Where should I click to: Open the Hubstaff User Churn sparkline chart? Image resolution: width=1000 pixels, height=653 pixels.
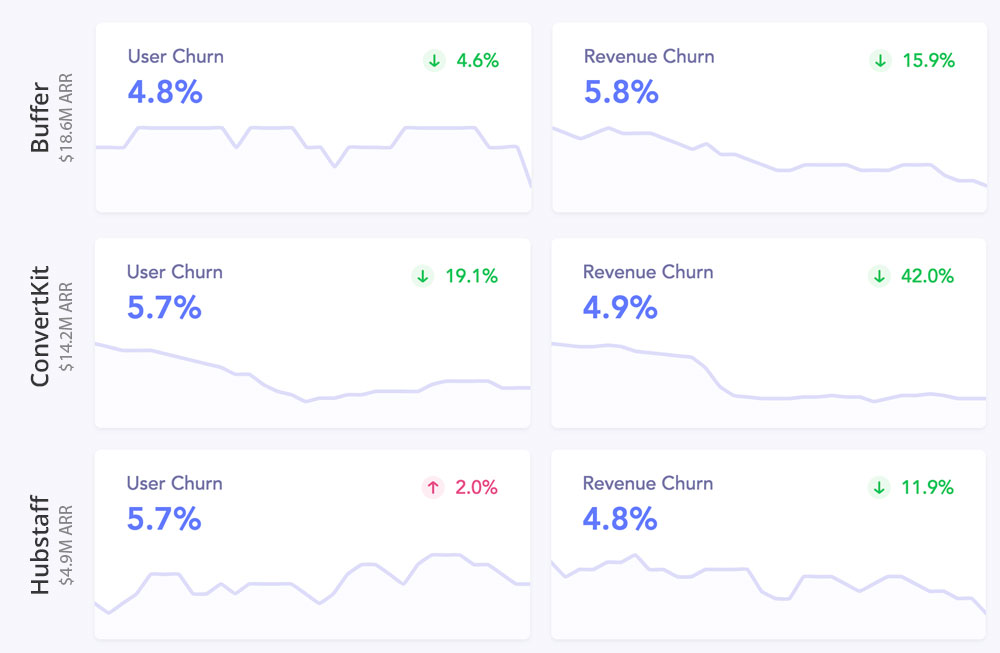coord(312,585)
